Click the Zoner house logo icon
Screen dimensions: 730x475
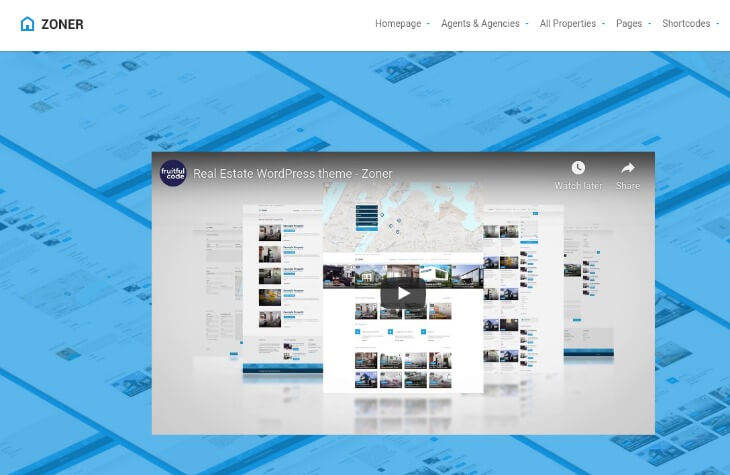(27, 24)
